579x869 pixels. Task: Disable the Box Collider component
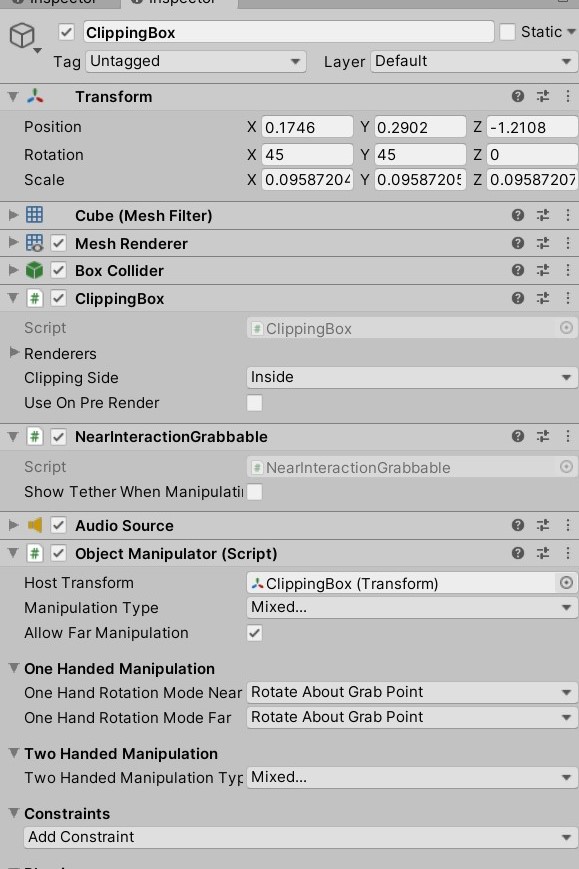(59, 270)
